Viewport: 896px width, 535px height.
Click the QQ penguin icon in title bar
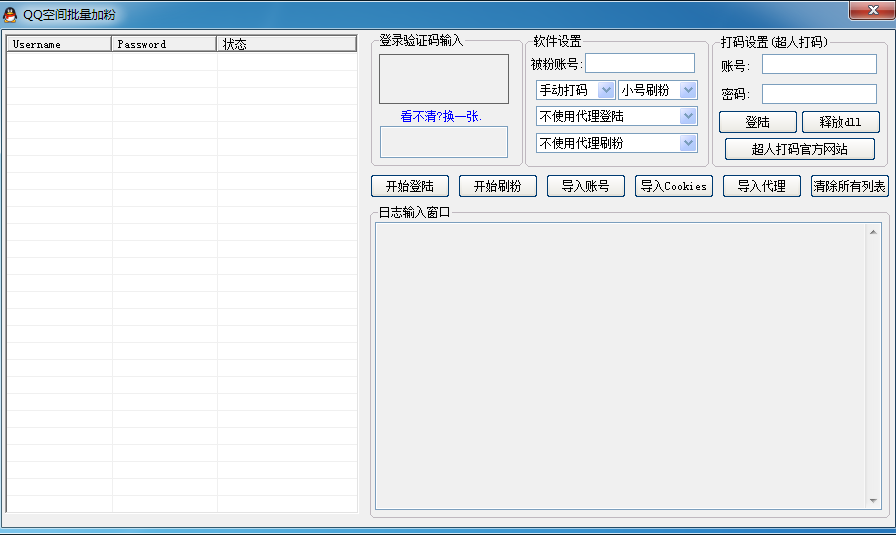[10, 15]
